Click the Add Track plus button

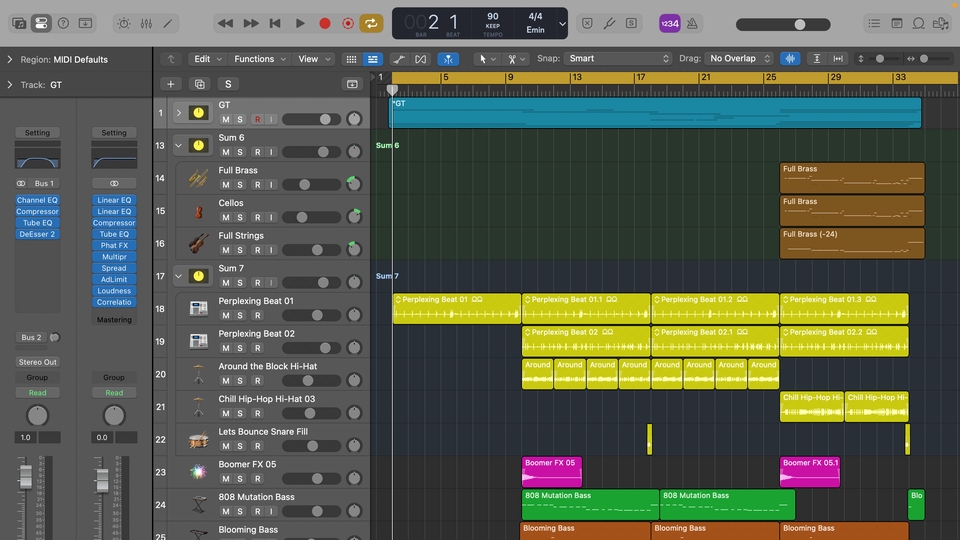click(171, 85)
